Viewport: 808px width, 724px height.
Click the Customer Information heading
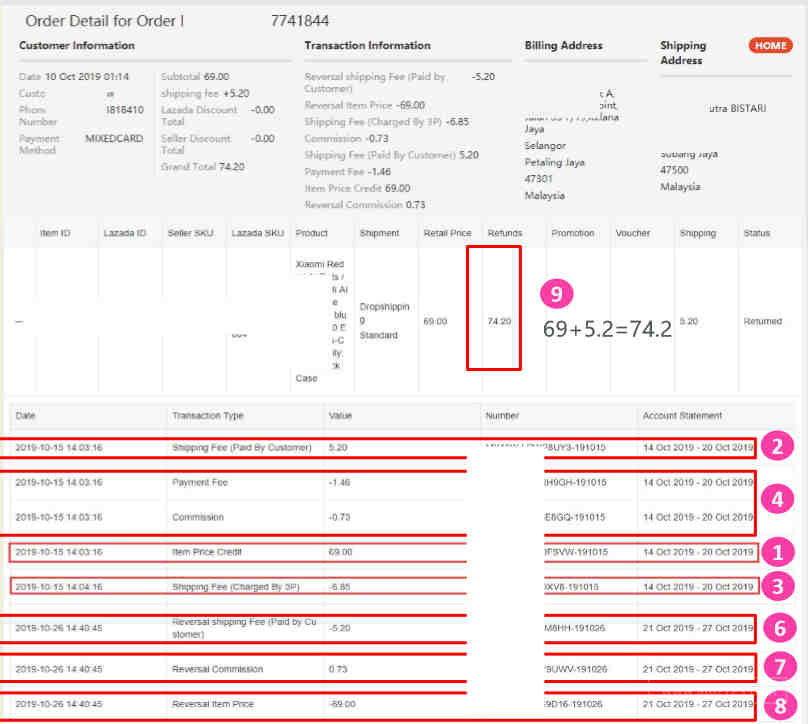pos(77,45)
